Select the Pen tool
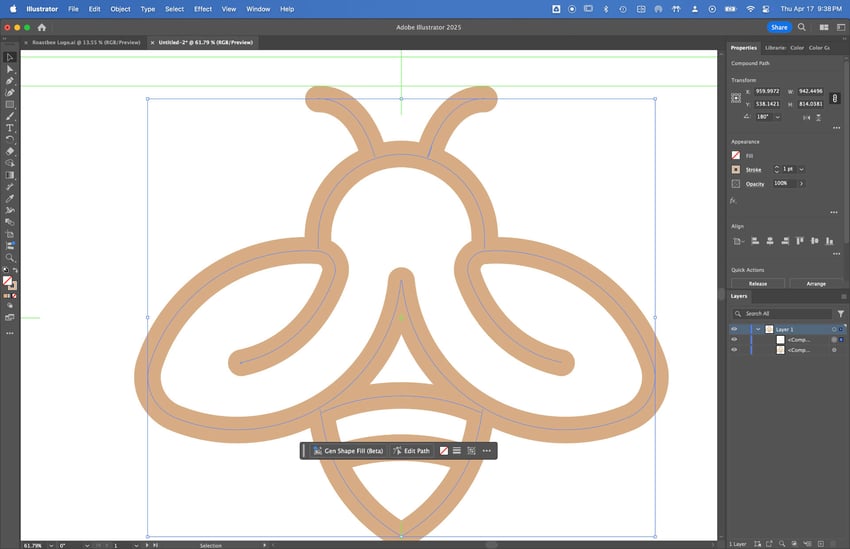 point(10,81)
